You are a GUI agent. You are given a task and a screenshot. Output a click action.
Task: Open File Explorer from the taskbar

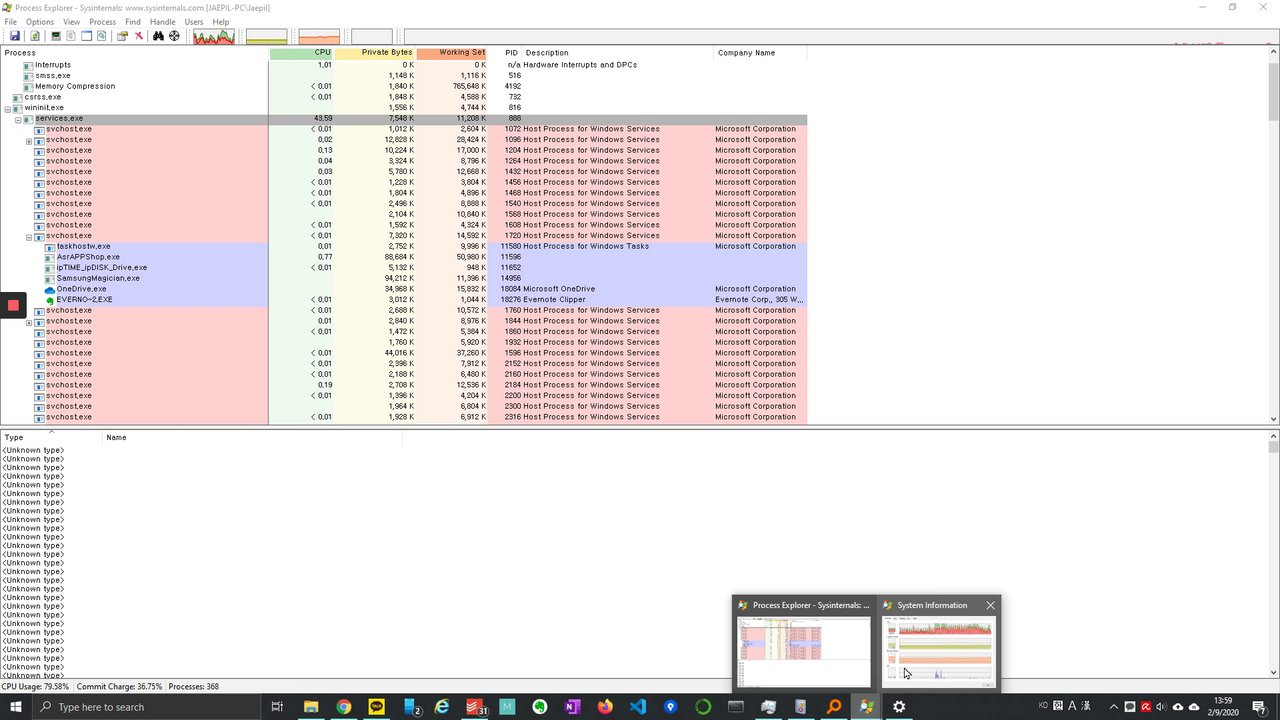(x=311, y=707)
